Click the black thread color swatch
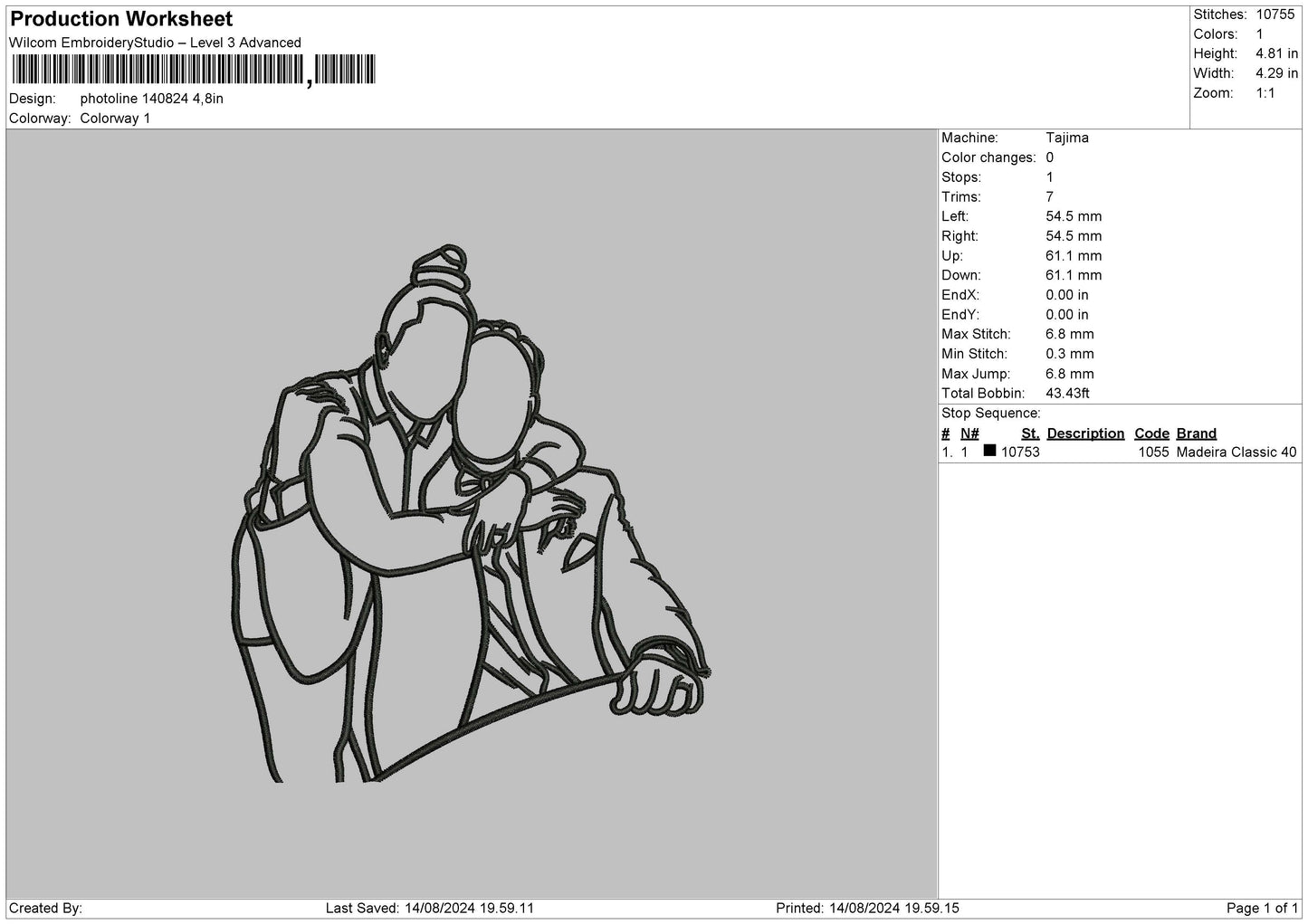The image size is (1308, 924). click(989, 451)
